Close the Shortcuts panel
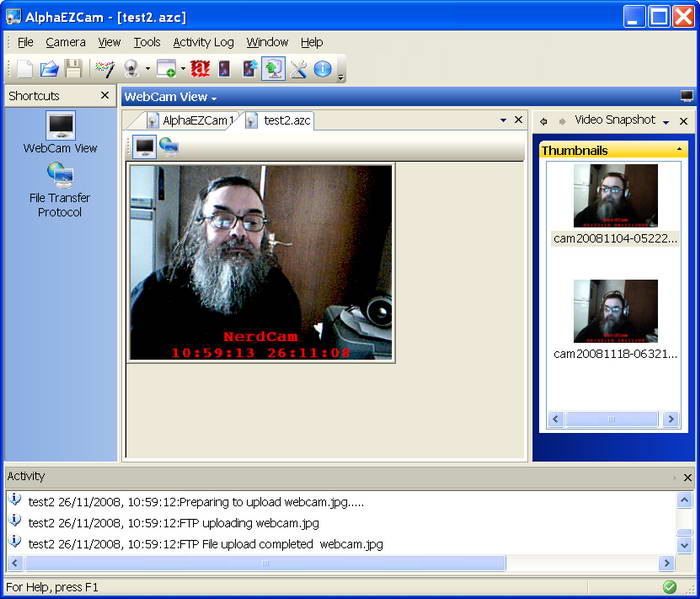Screen dimensions: 700x599 coord(105,96)
